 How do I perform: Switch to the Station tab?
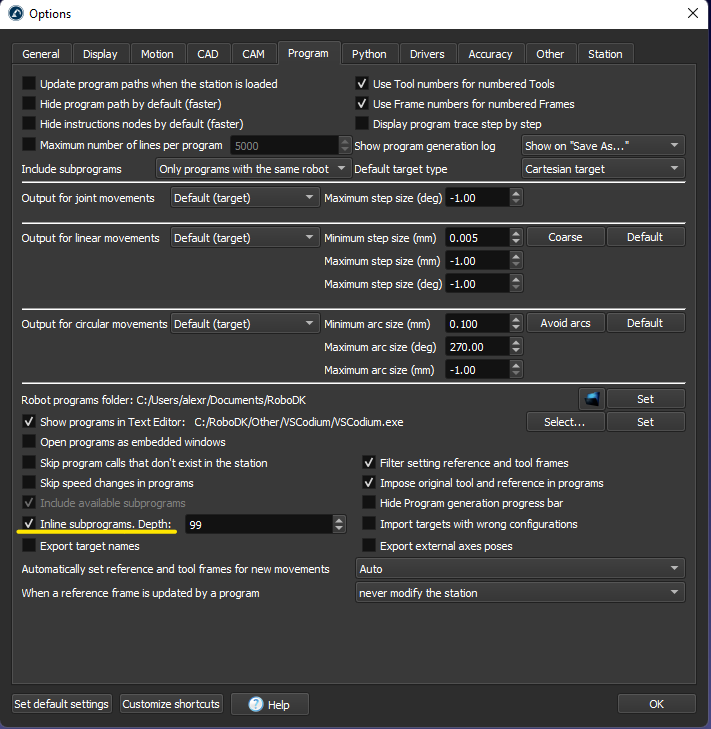point(605,54)
